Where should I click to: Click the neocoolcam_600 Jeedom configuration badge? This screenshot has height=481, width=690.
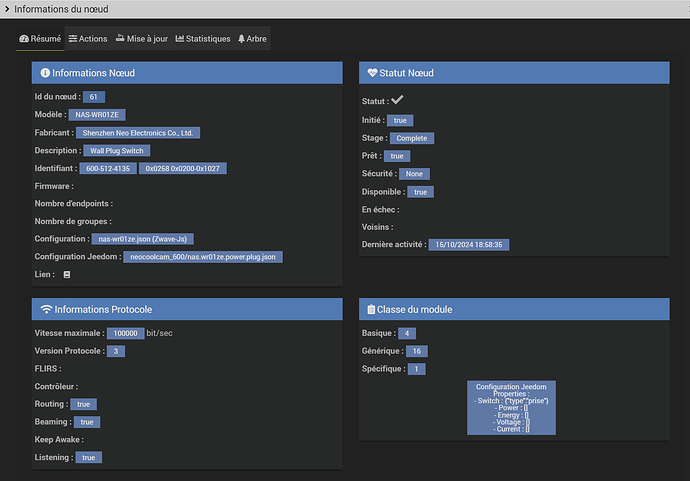[x=205, y=257]
